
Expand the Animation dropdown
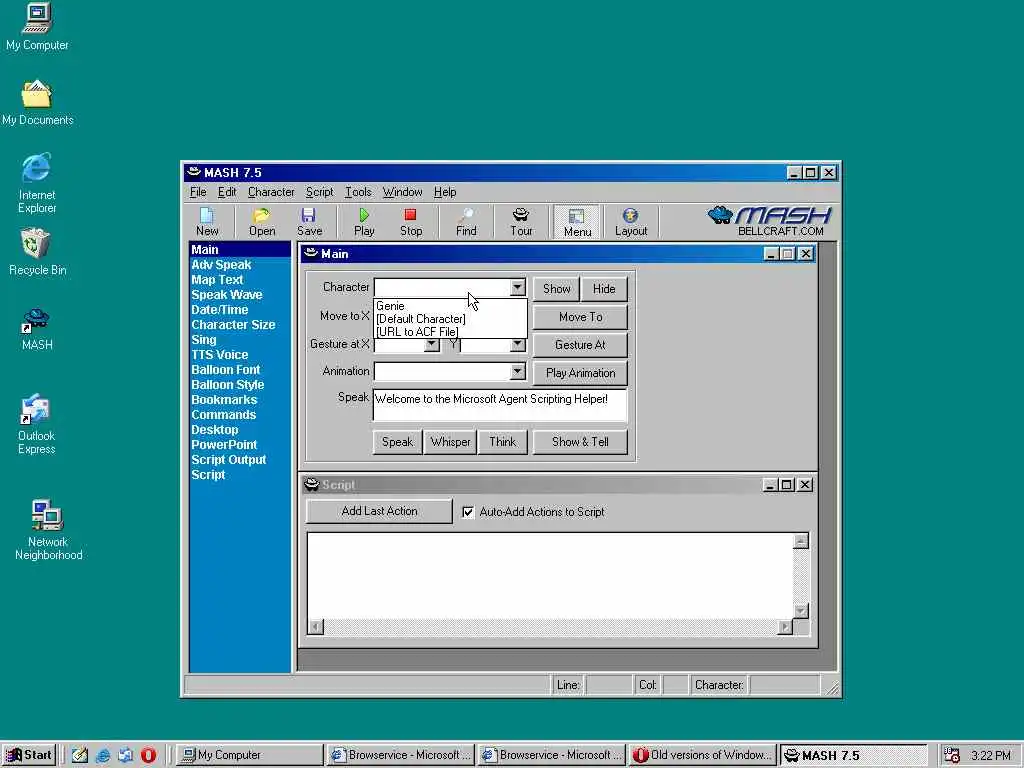[517, 372]
